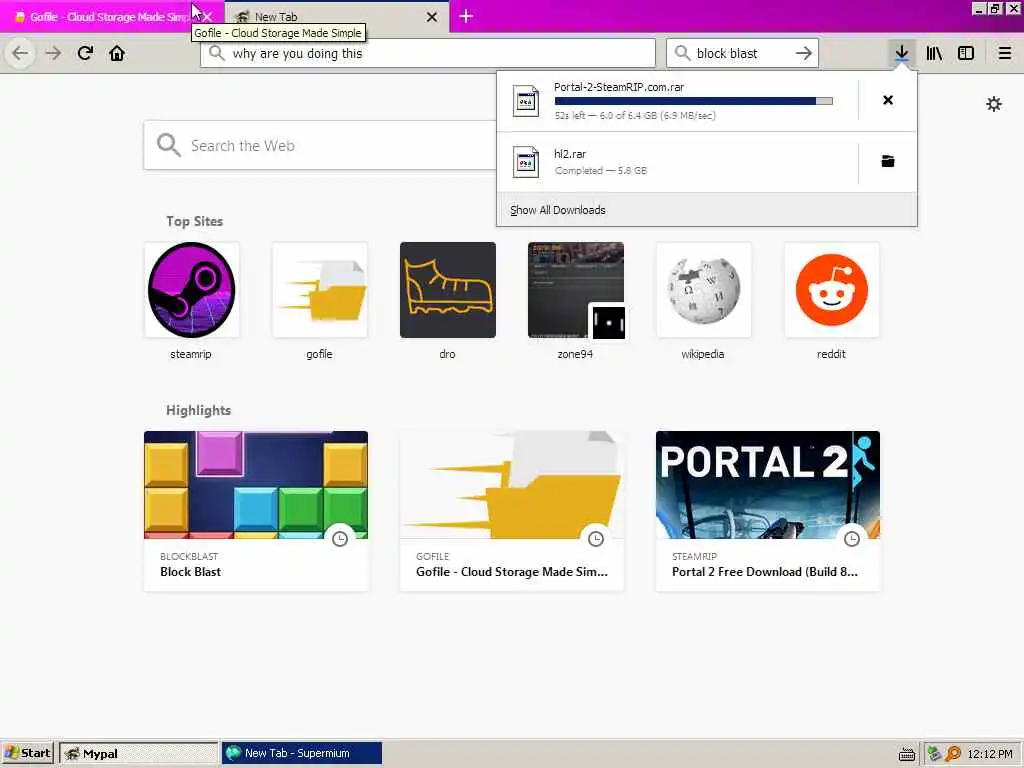The height and width of the screenshot is (768, 1024).
Task: Click the keyboard icon in system tray
Action: (x=906, y=754)
